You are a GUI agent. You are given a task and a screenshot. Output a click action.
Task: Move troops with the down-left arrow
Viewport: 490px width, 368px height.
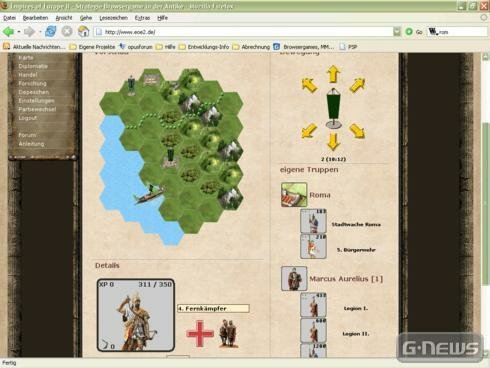pyautogui.click(x=309, y=130)
